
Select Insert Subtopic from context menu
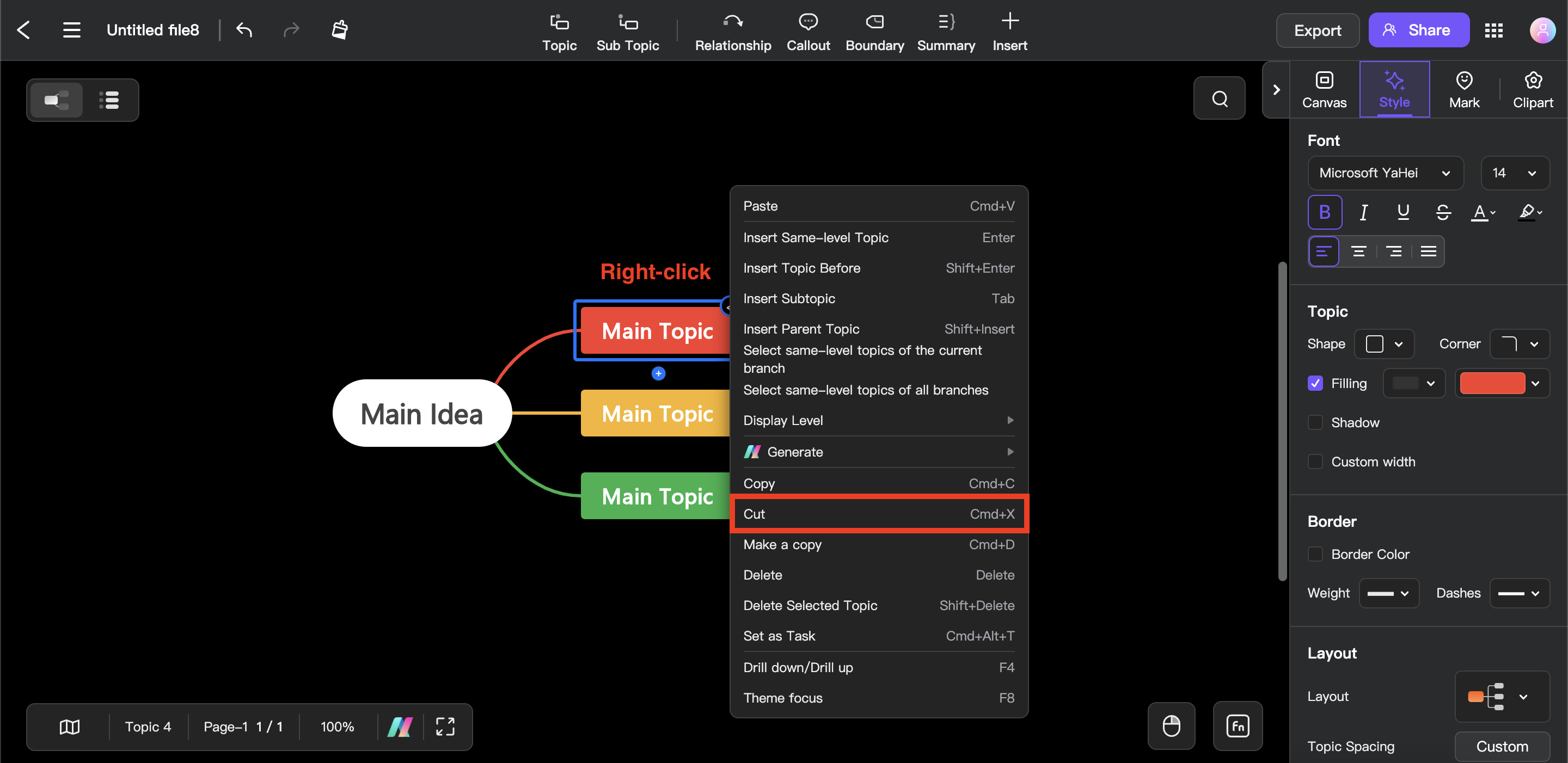click(x=789, y=297)
